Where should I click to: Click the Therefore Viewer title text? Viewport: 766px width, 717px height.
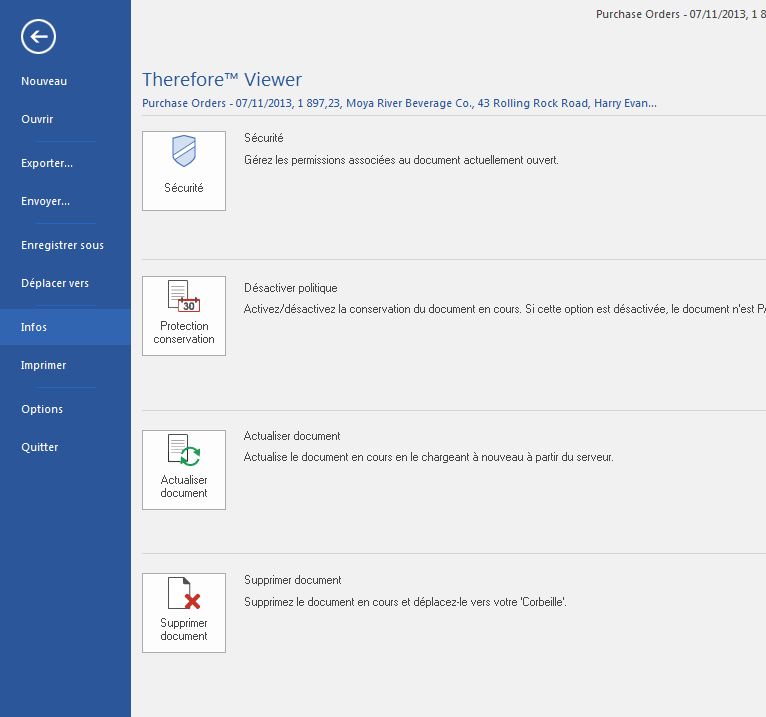[222, 80]
